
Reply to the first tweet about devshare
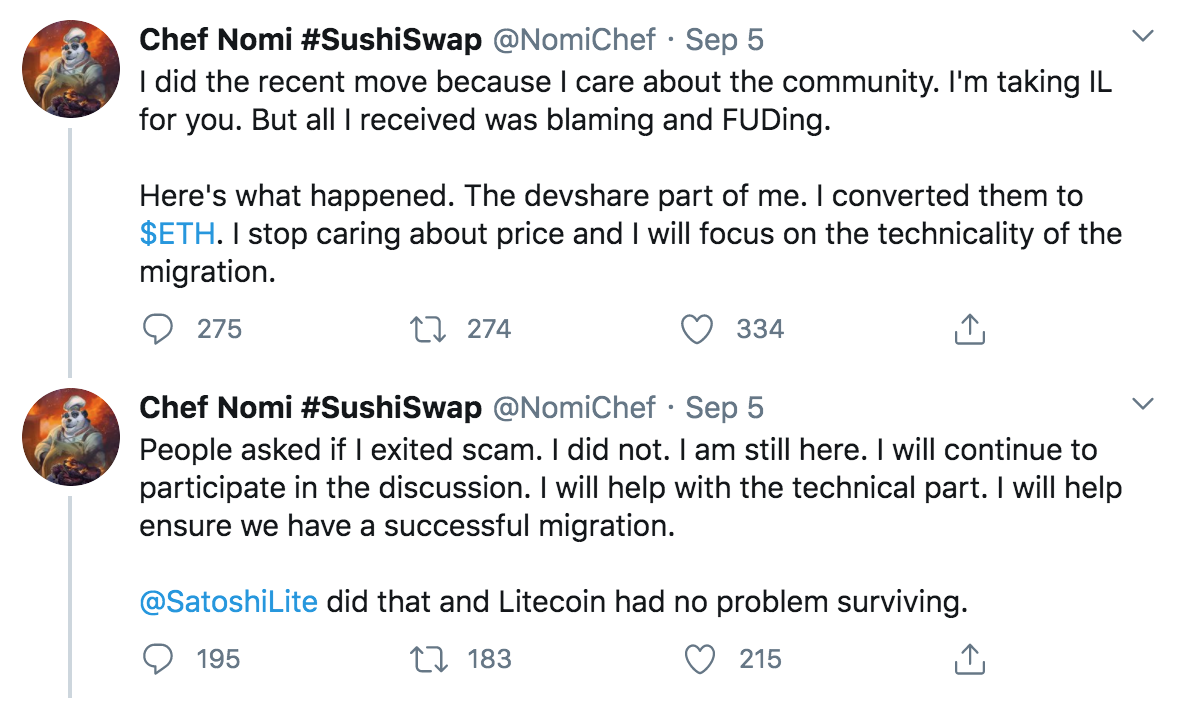(x=158, y=329)
